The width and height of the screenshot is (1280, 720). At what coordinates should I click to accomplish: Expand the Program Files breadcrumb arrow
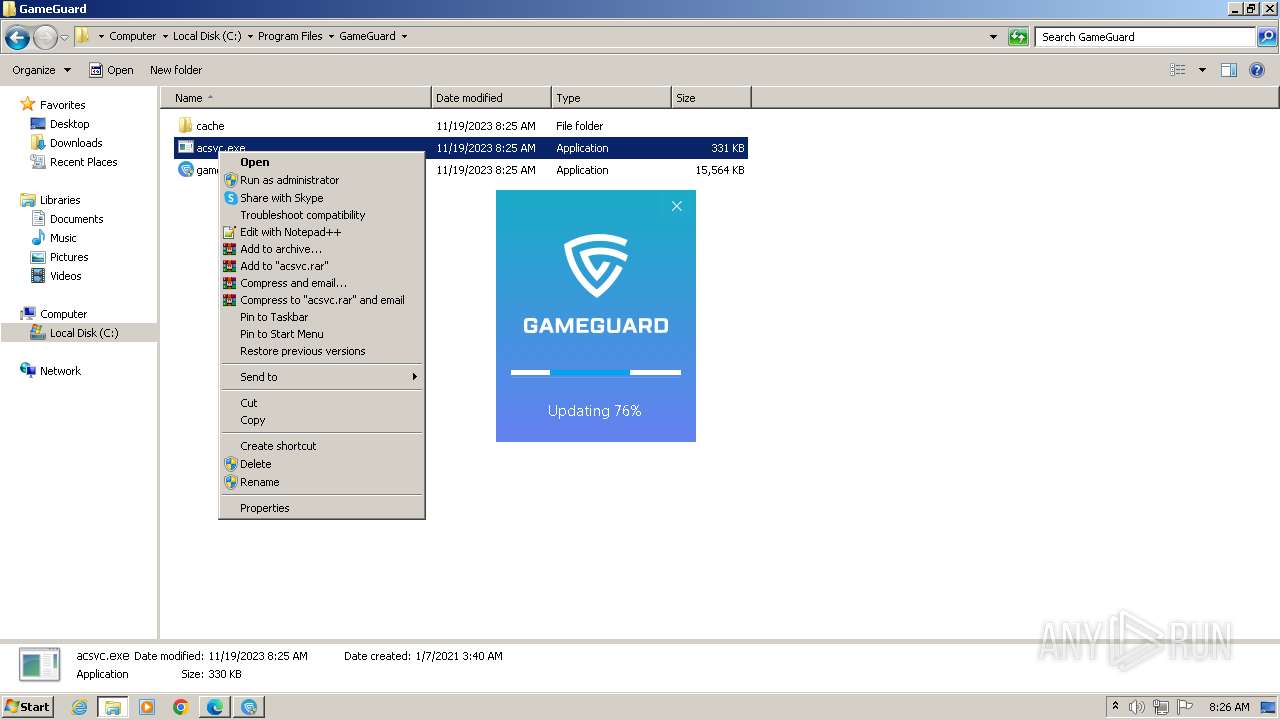click(x=331, y=37)
